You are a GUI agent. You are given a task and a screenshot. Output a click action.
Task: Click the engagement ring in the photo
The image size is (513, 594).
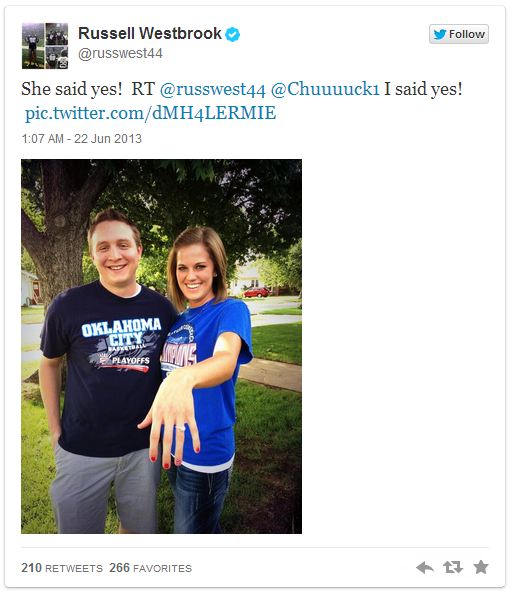coord(180,428)
